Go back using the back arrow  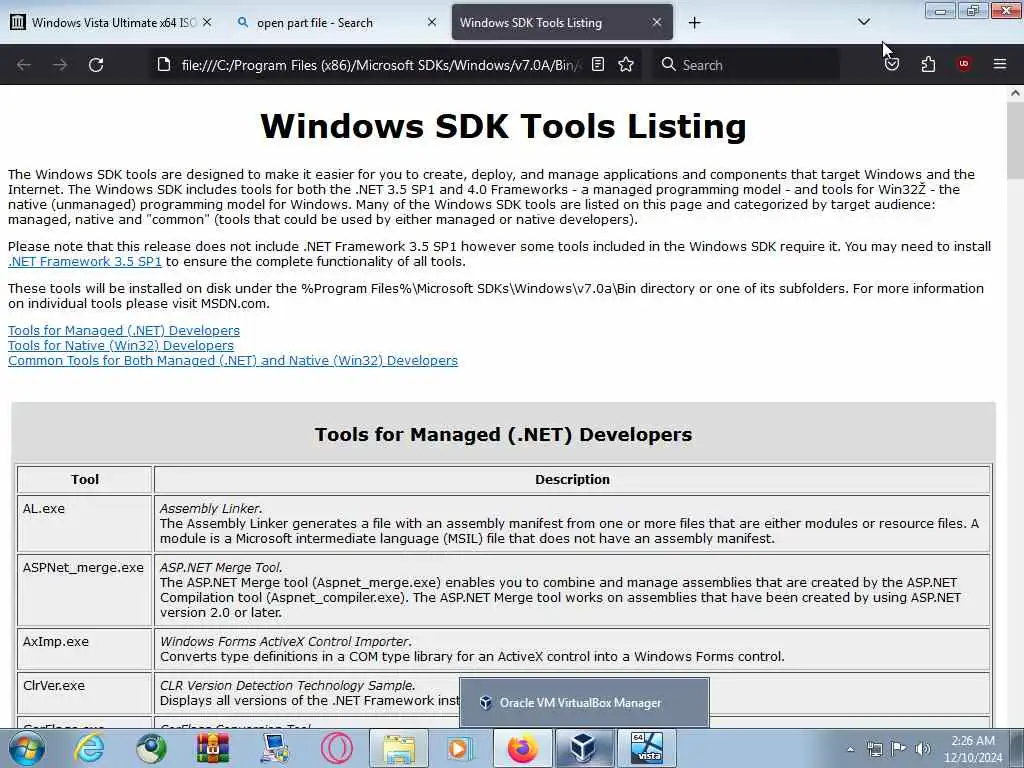[x=24, y=65]
